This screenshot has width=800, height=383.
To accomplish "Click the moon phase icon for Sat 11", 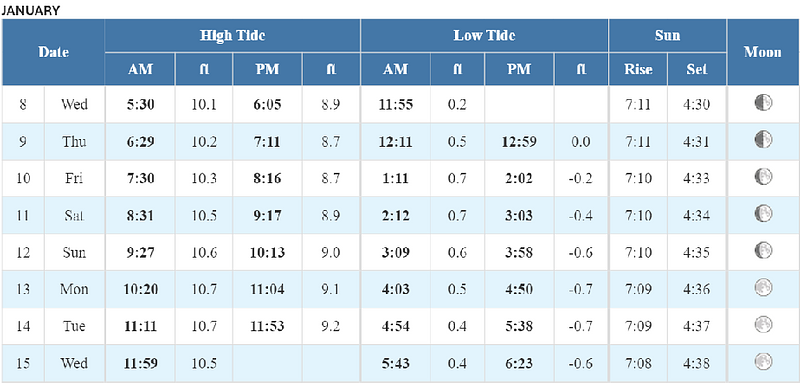I will click(763, 214).
